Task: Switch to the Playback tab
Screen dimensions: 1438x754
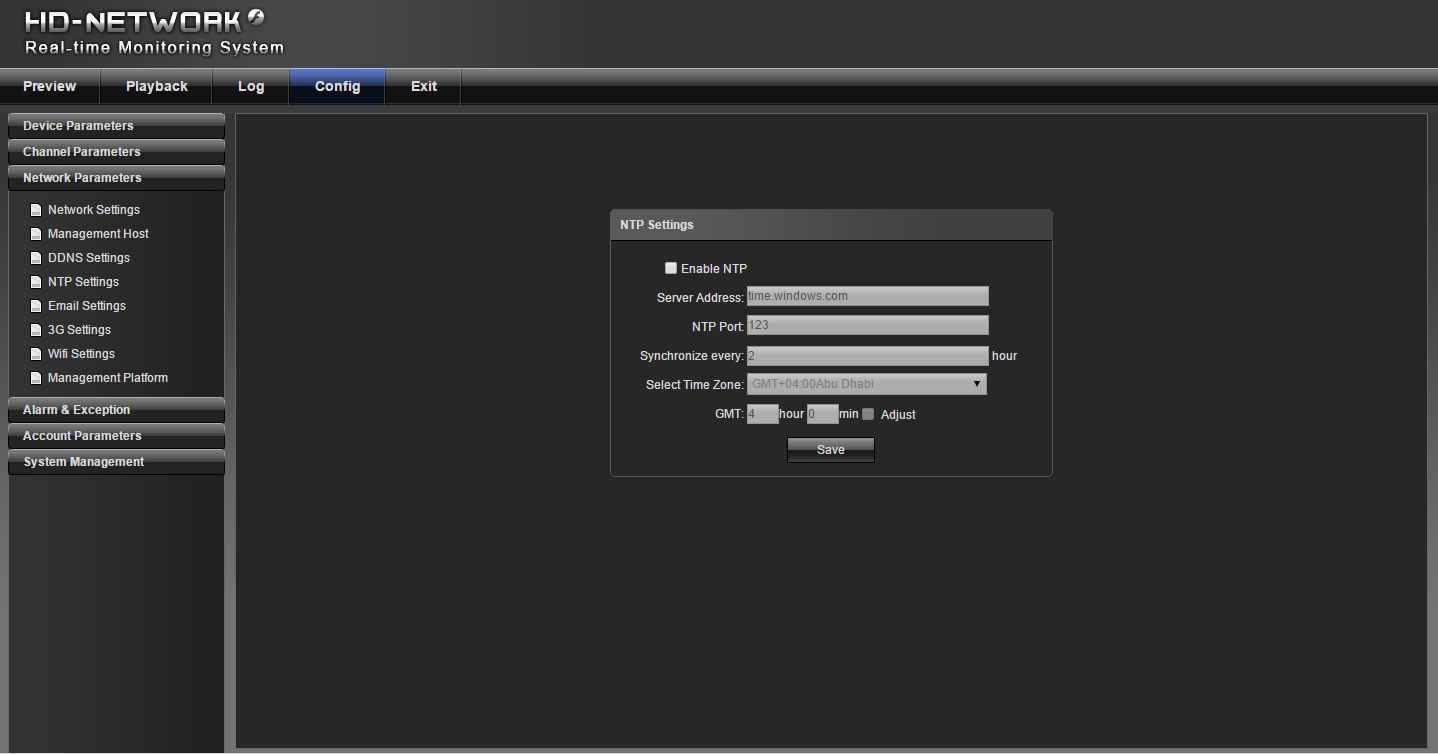Action: 157,86
